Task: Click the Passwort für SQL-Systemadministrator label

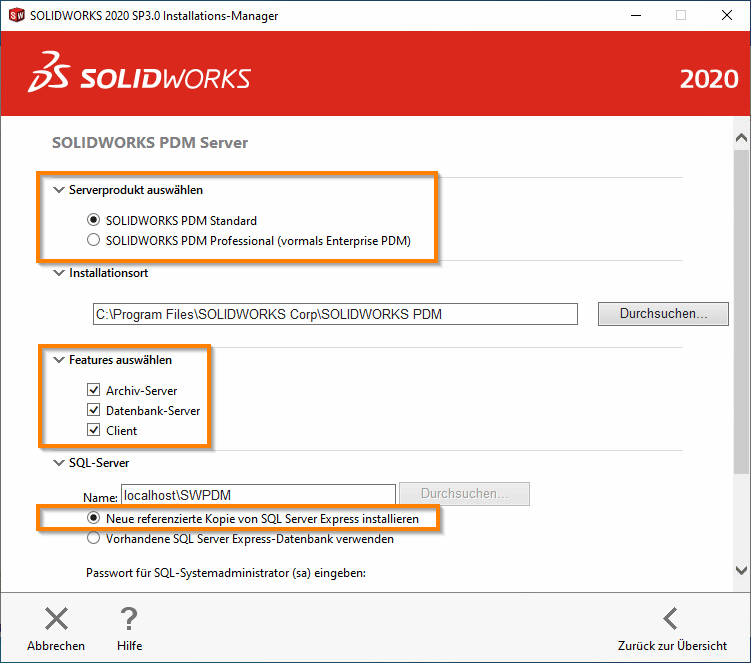Action: (x=226, y=573)
